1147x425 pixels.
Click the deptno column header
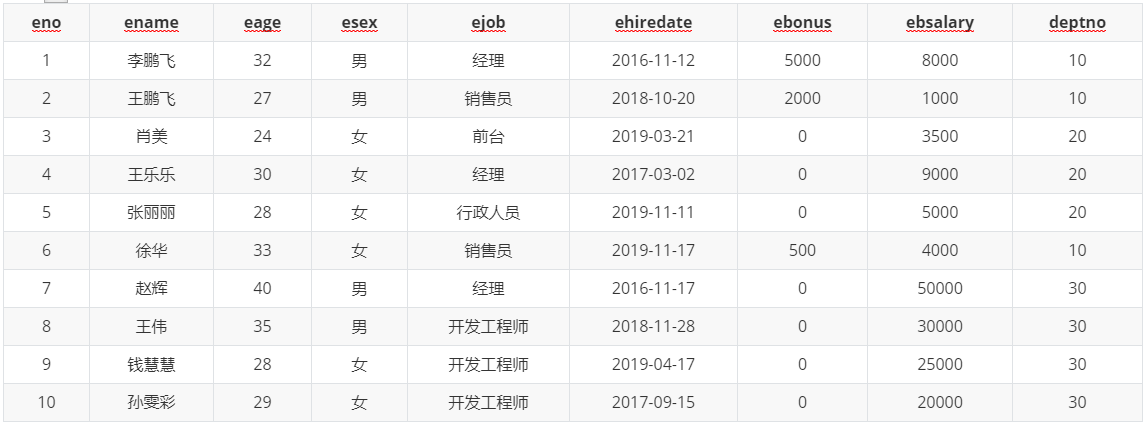tap(1078, 23)
